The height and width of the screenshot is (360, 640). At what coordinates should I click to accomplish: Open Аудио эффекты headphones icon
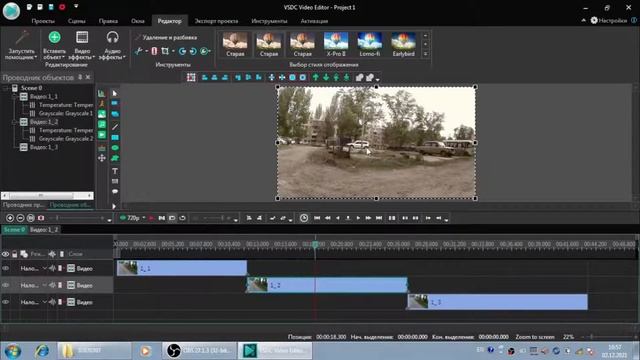pyautogui.click(x=112, y=38)
